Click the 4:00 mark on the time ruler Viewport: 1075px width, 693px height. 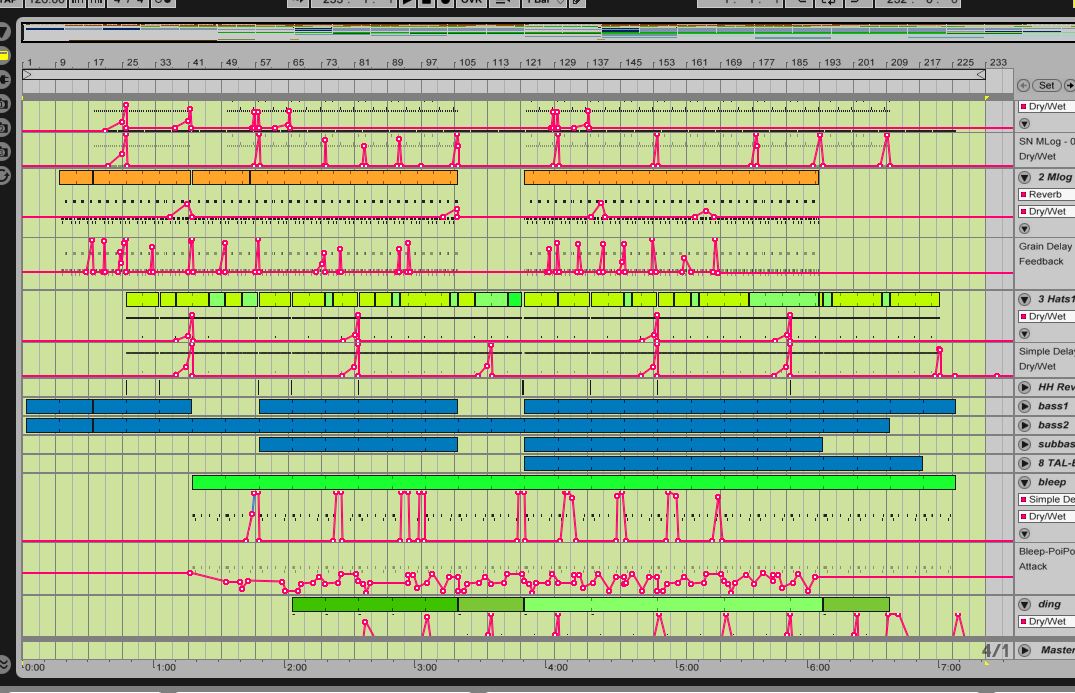557,667
